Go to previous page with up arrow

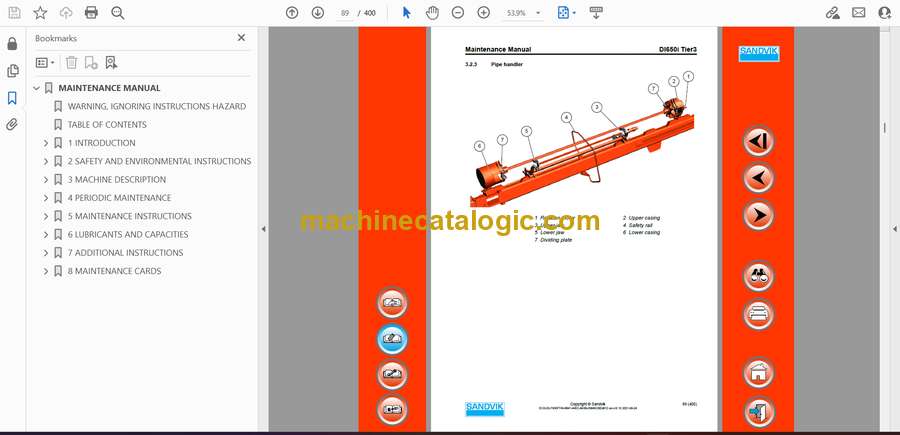click(x=292, y=13)
